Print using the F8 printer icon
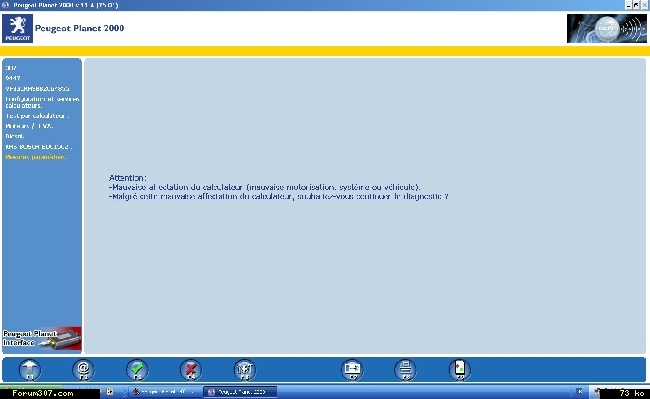Image resolution: width=650 pixels, height=399 pixels. (x=406, y=370)
